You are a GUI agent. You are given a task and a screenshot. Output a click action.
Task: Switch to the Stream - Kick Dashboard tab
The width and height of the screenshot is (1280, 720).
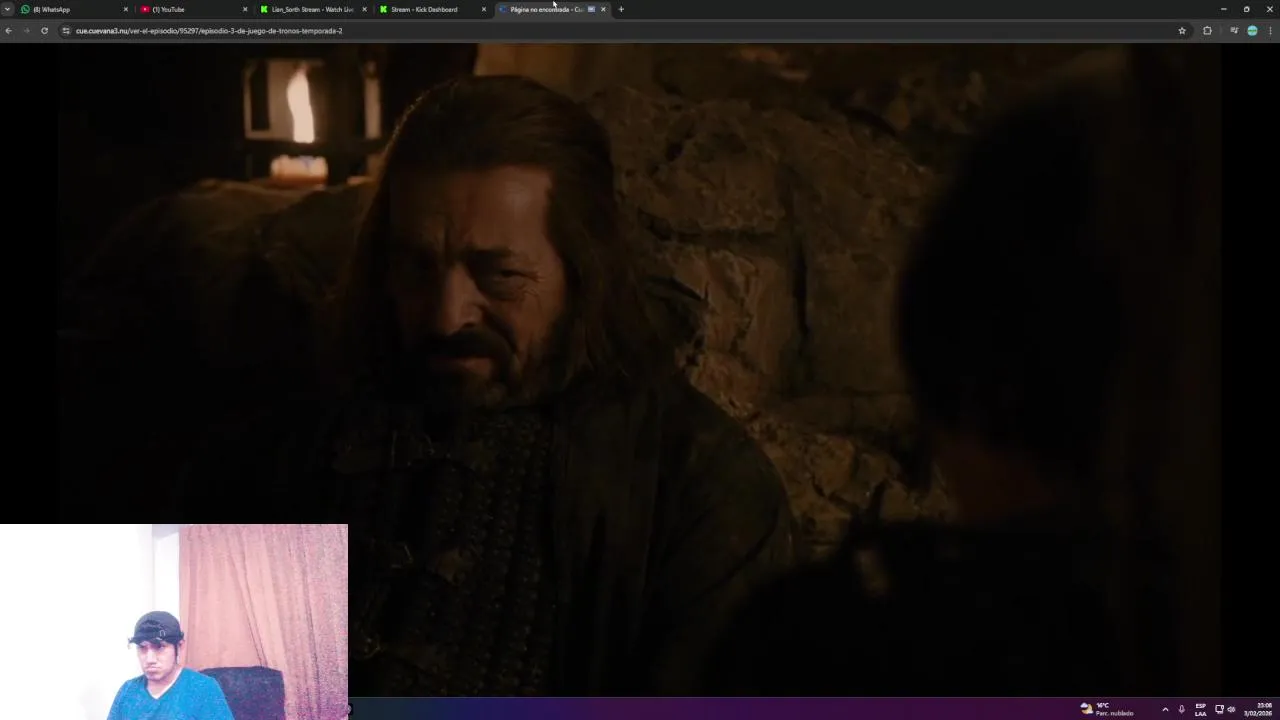[x=432, y=9]
